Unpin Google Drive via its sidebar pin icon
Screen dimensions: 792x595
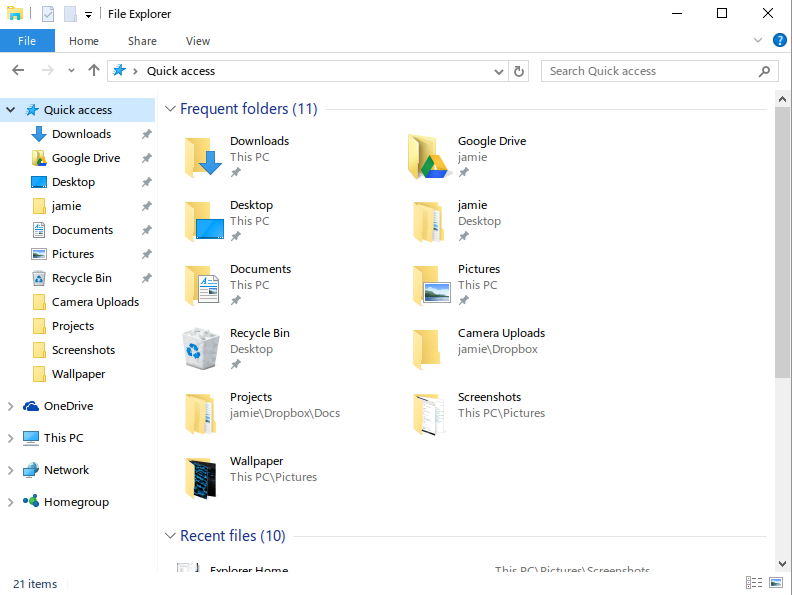pyautogui.click(x=146, y=158)
